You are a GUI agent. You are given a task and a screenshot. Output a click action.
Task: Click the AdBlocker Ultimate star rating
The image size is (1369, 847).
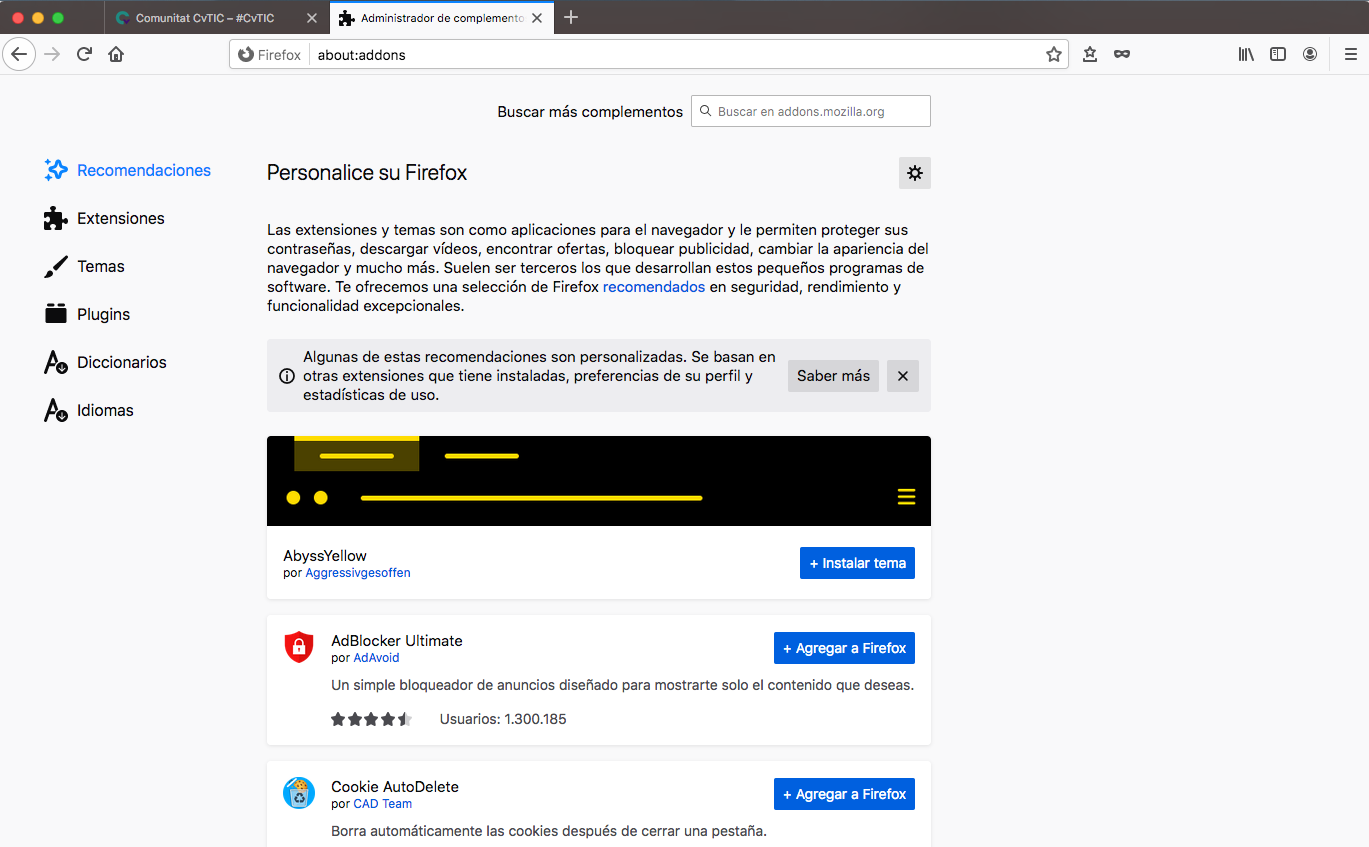(371, 719)
